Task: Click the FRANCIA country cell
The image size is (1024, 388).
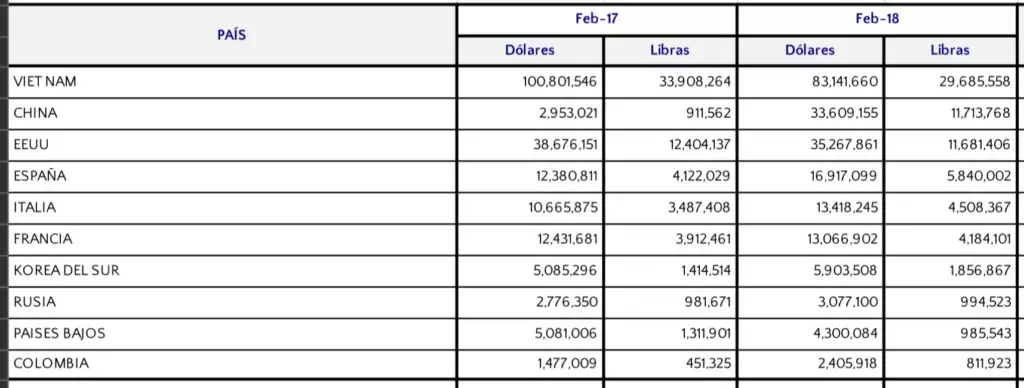Action: (x=232, y=239)
